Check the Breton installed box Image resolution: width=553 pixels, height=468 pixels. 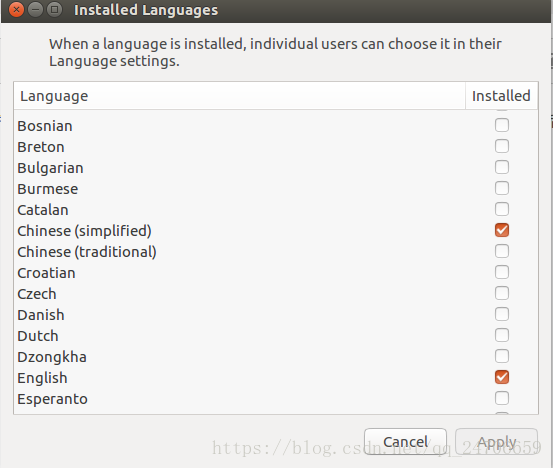pyautogui.click(x=502, y=146)
